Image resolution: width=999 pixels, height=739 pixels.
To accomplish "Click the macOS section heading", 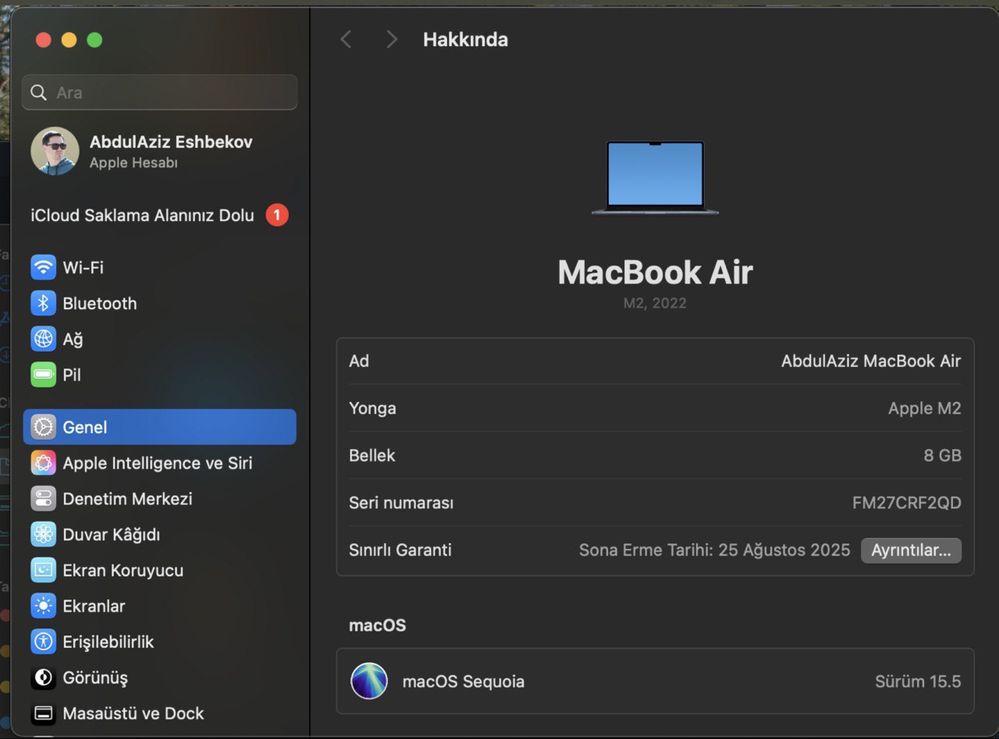I will [x=377, y=626].
